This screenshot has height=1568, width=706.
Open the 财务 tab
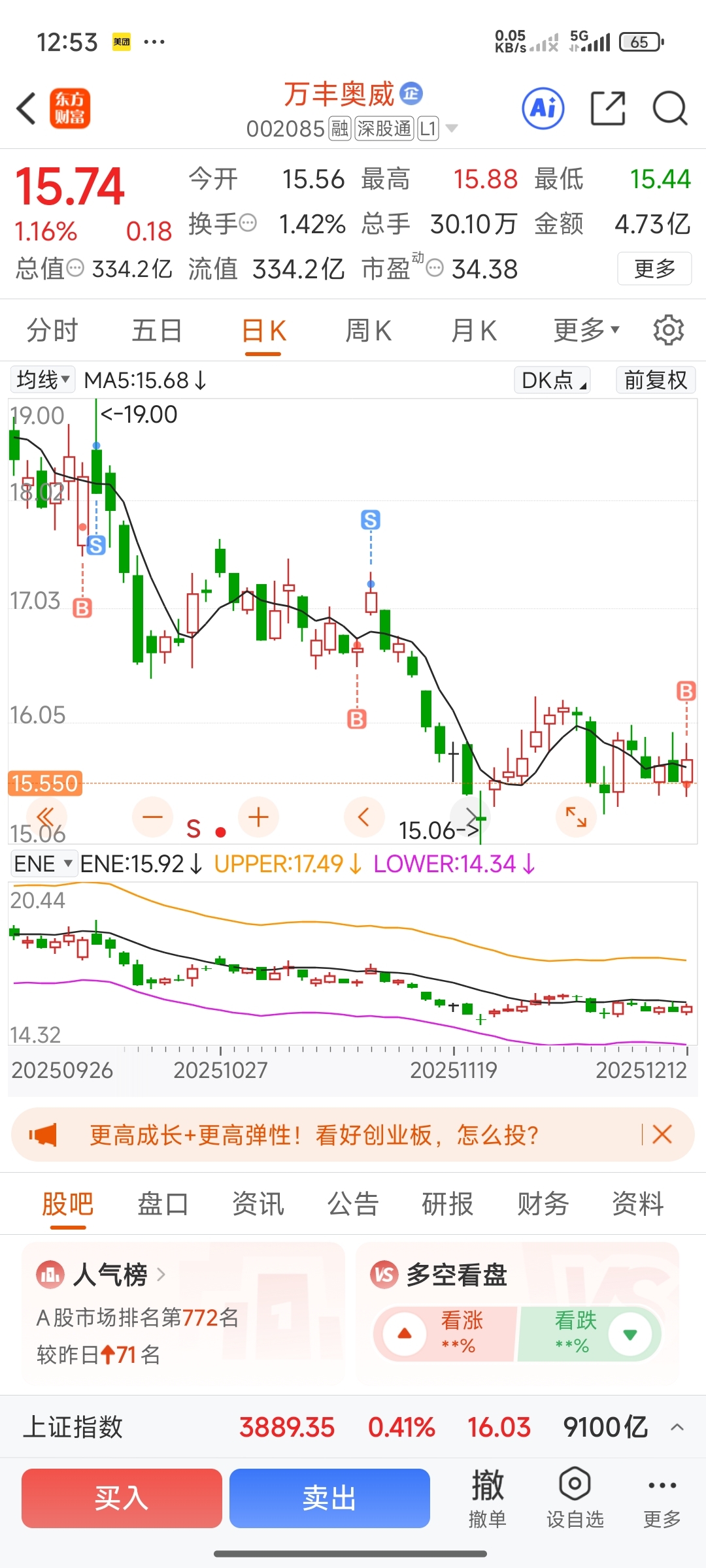pos(543,1203)
